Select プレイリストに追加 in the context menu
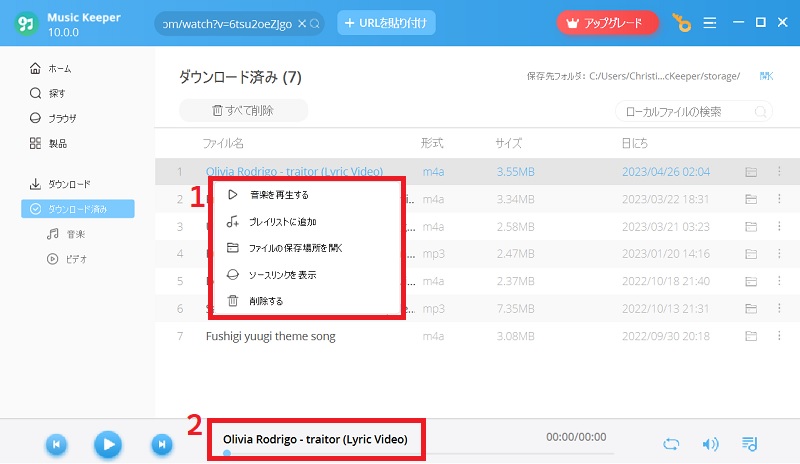 (x=306, y=222)
